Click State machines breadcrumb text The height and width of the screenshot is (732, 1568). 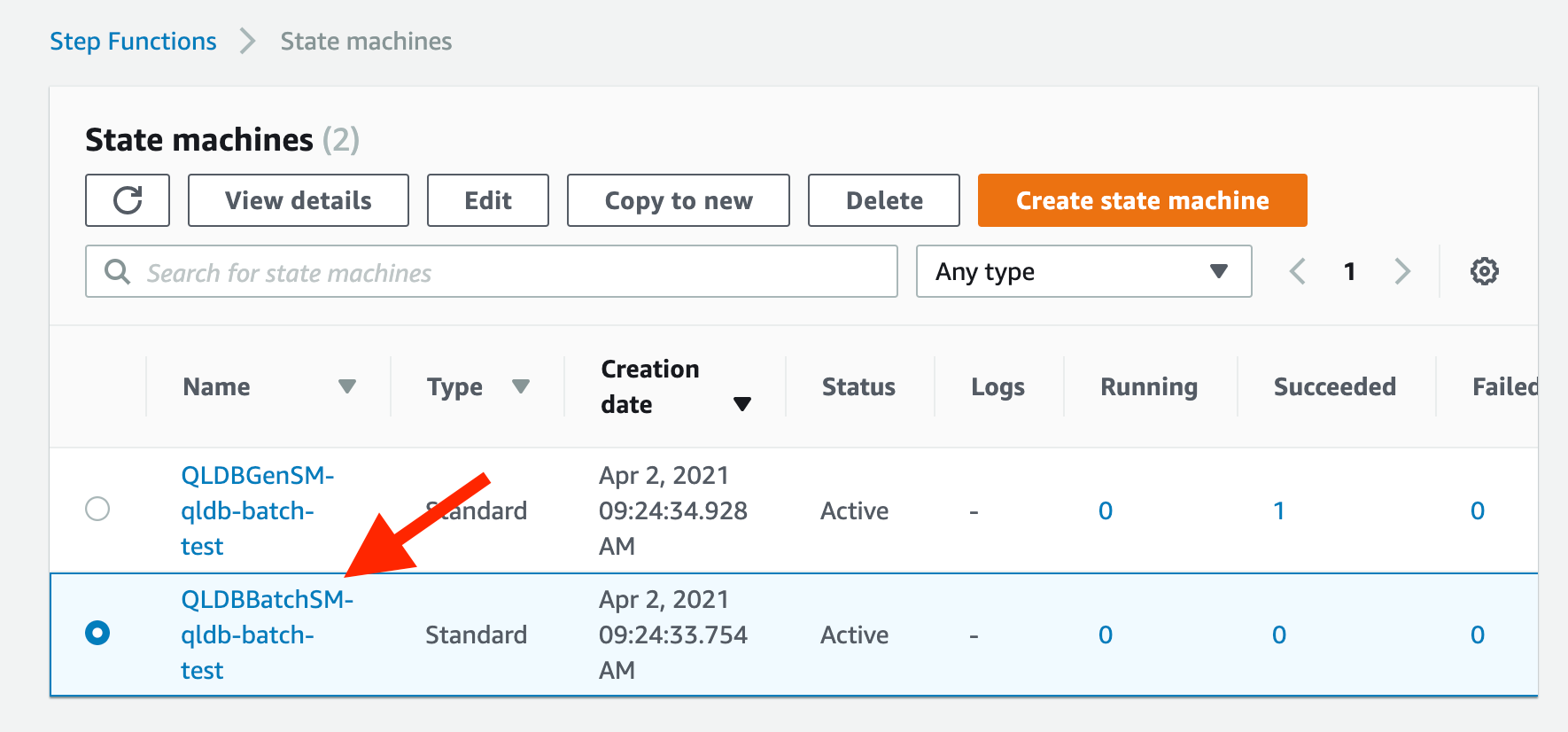click(366, 42)
